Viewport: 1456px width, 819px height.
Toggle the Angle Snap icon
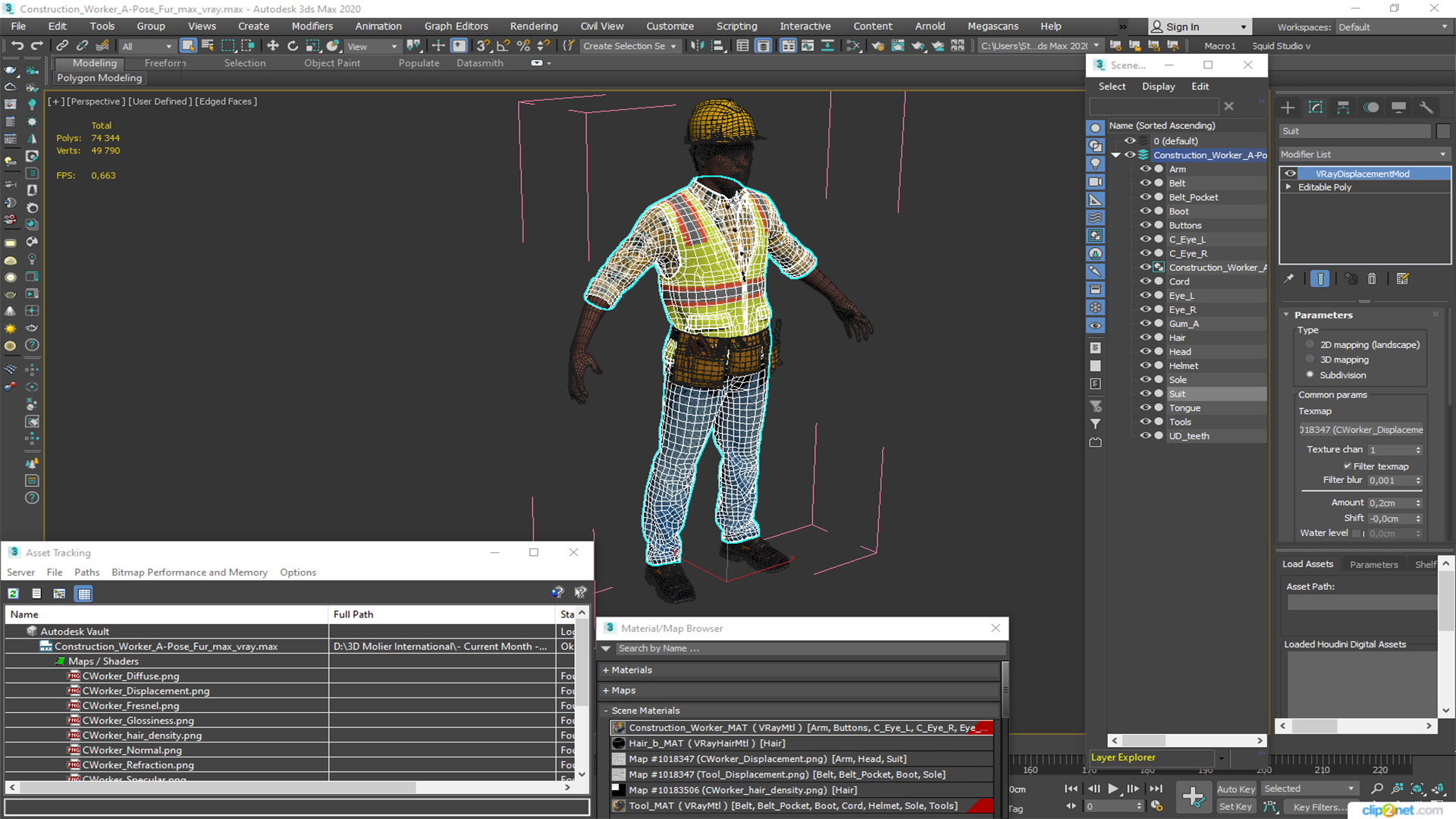pos(504,45)
